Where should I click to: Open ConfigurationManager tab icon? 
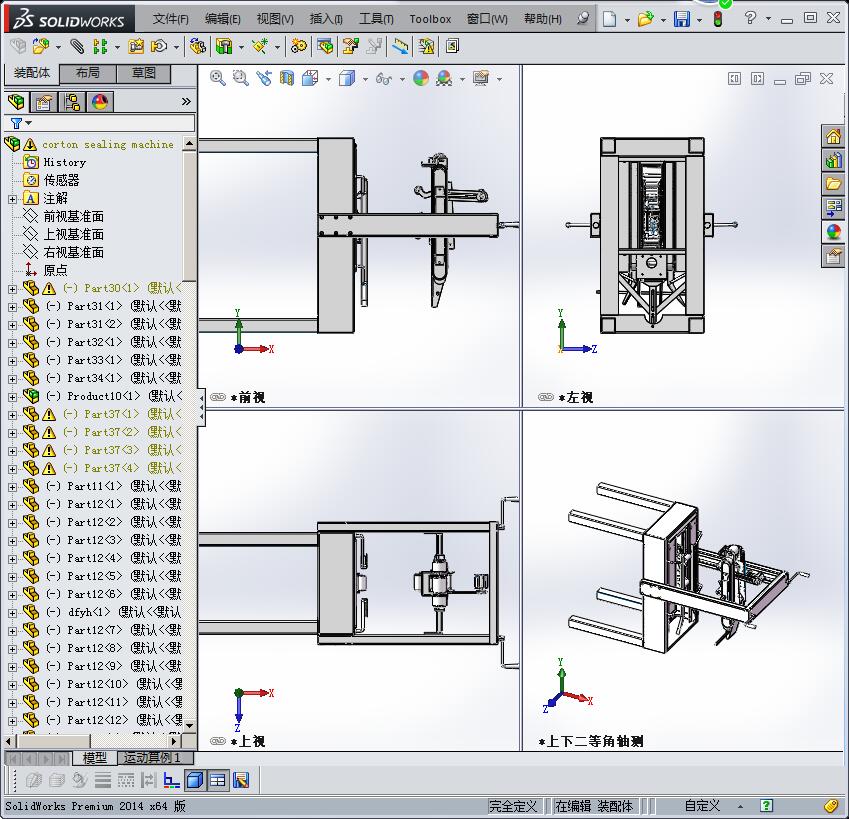point(71,102)
